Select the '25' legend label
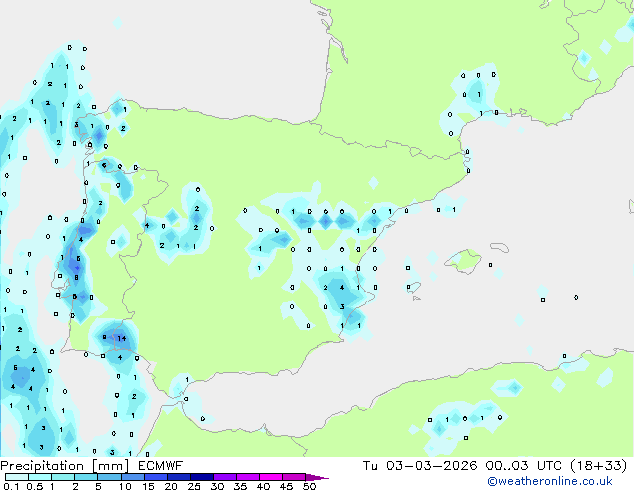The height and width of the screenshot is (490, 634). (x=194, y=486)
